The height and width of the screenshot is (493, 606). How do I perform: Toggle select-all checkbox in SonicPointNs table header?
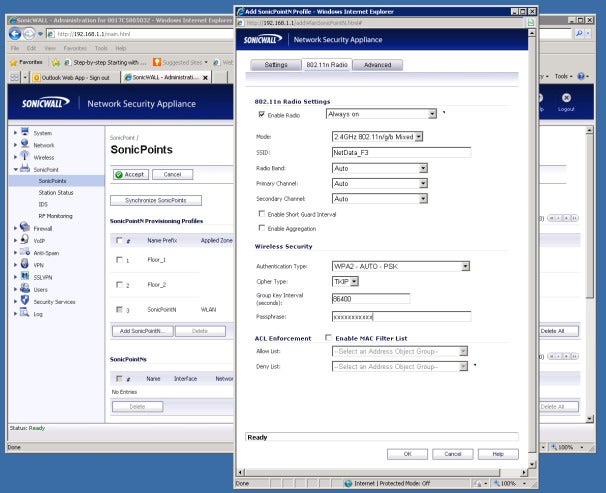tap(119, 378)
